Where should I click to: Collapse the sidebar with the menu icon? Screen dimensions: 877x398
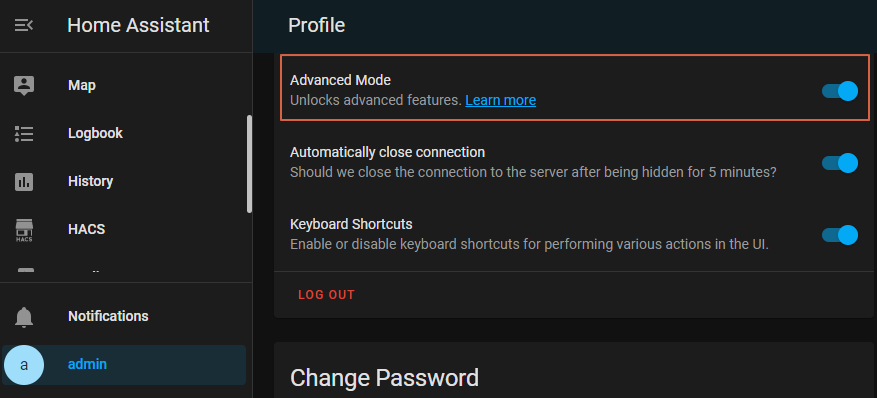(23, 25)
